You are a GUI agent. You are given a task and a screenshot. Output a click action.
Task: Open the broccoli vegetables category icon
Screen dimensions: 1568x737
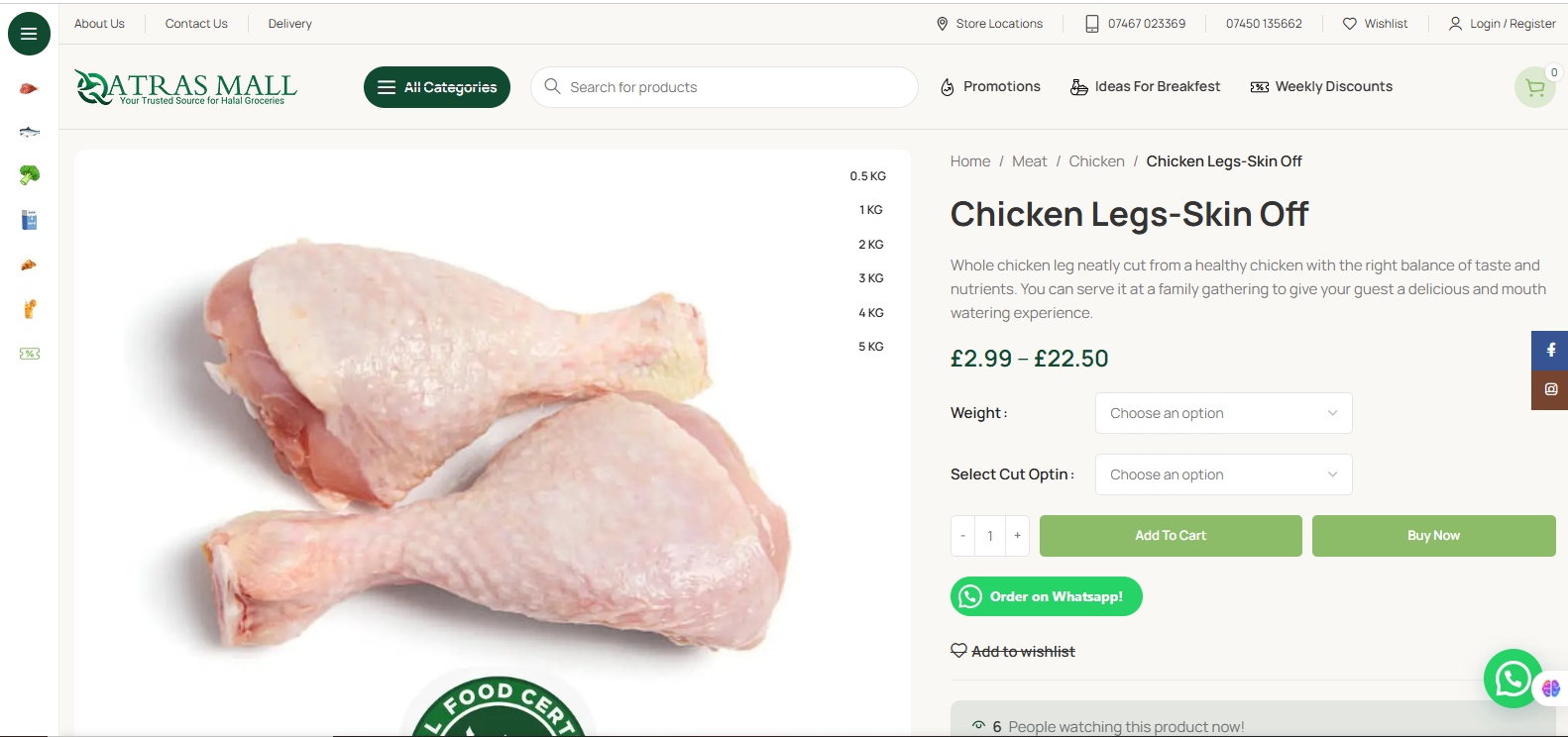tap(29, 175)
